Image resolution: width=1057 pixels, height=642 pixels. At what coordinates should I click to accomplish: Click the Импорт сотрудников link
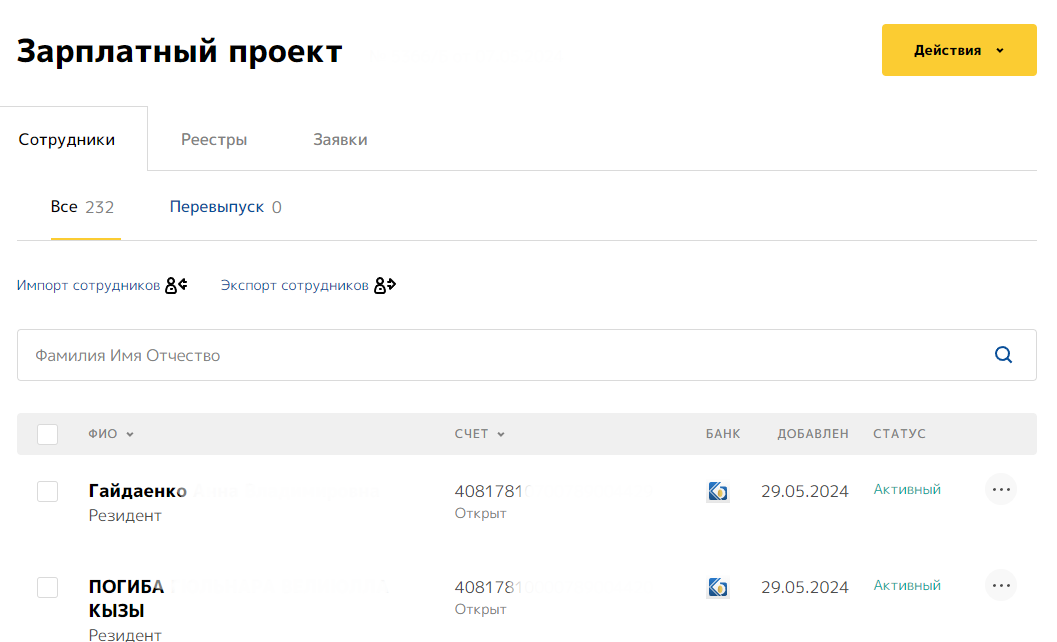(x=88, y=286)
